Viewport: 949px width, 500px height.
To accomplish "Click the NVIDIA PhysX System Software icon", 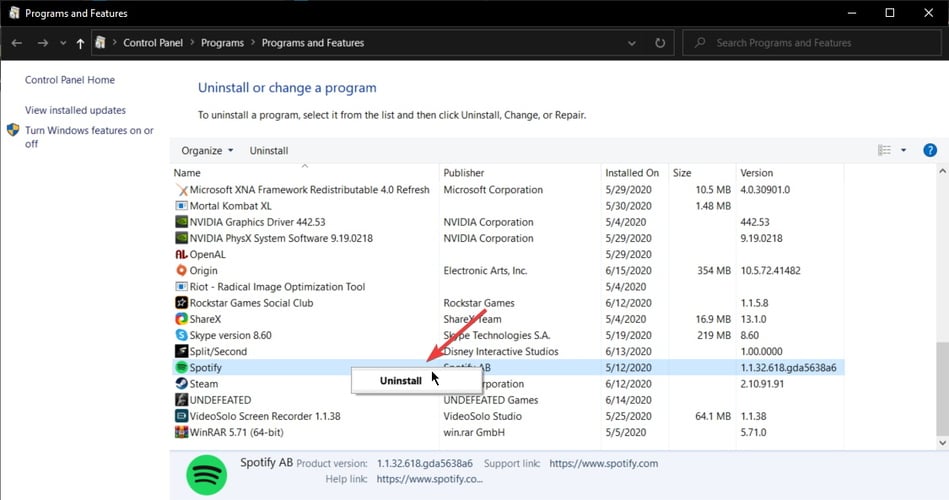I will click(181, 238).
